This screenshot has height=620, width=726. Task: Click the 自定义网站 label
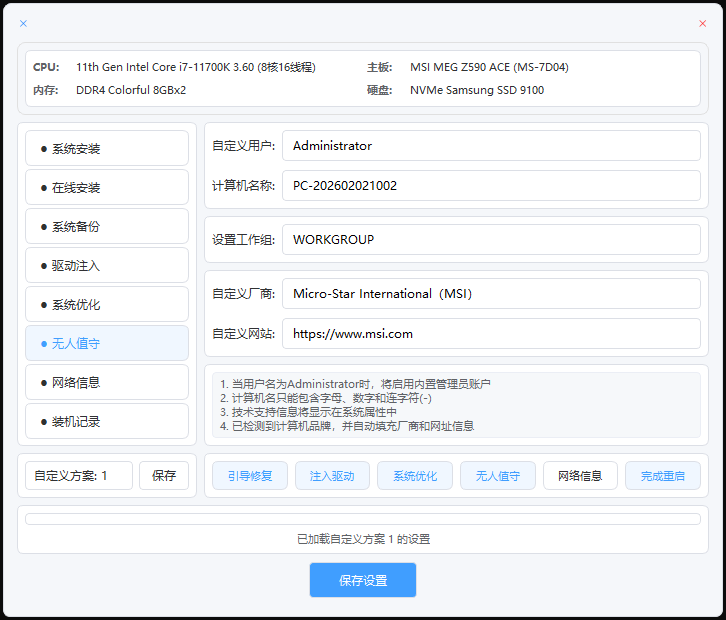pos(244,333)
